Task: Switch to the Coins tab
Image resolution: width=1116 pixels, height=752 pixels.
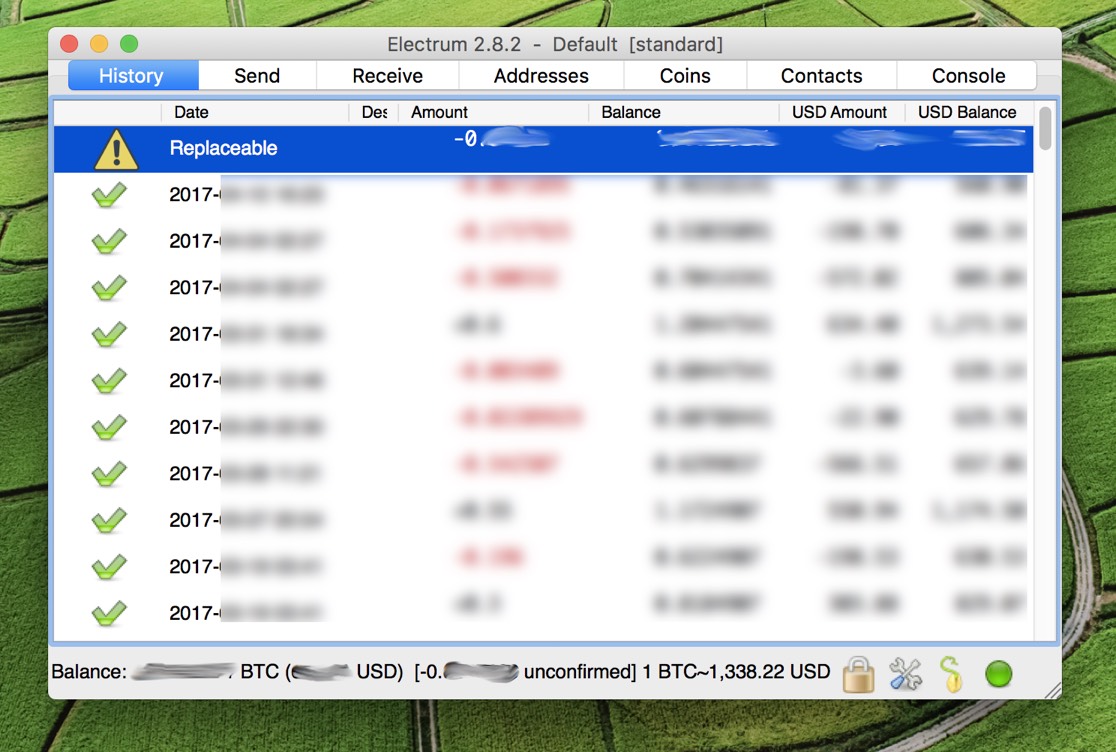Action: point(685,75)
